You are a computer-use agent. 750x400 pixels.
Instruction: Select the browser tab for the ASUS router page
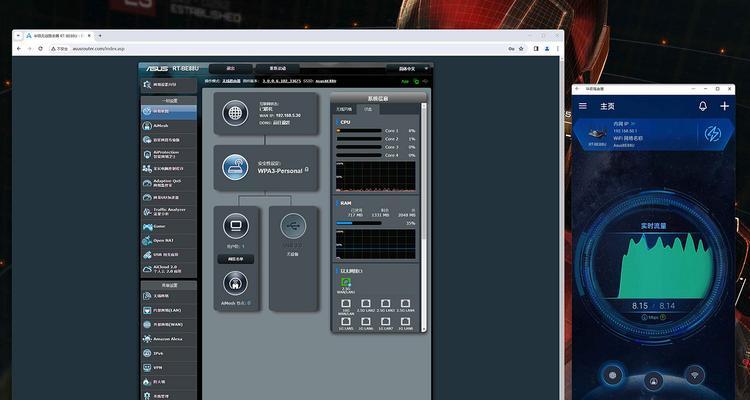[57, 36]
